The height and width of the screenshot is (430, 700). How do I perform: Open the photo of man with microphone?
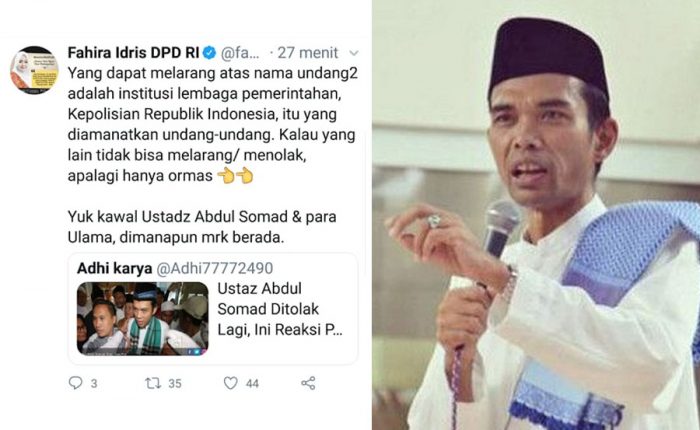point(536,215)
